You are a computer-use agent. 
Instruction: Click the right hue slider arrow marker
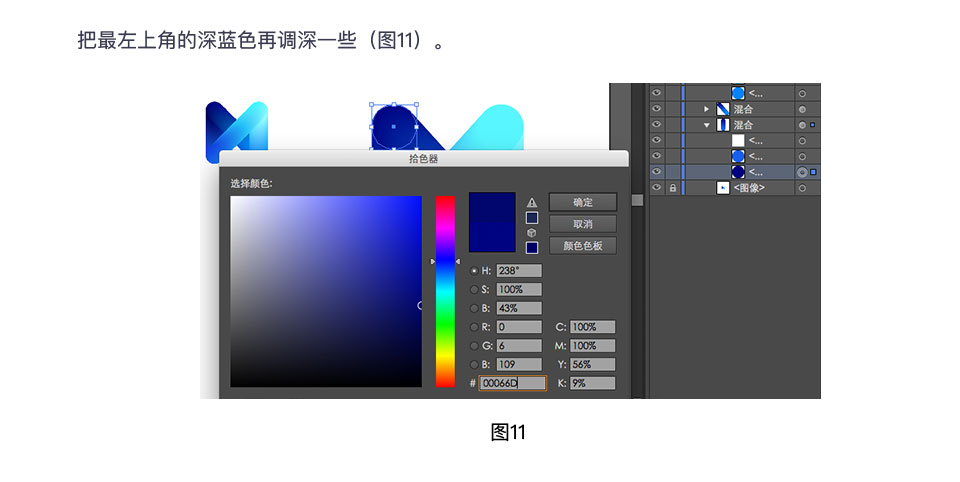(x=458, y=262)
